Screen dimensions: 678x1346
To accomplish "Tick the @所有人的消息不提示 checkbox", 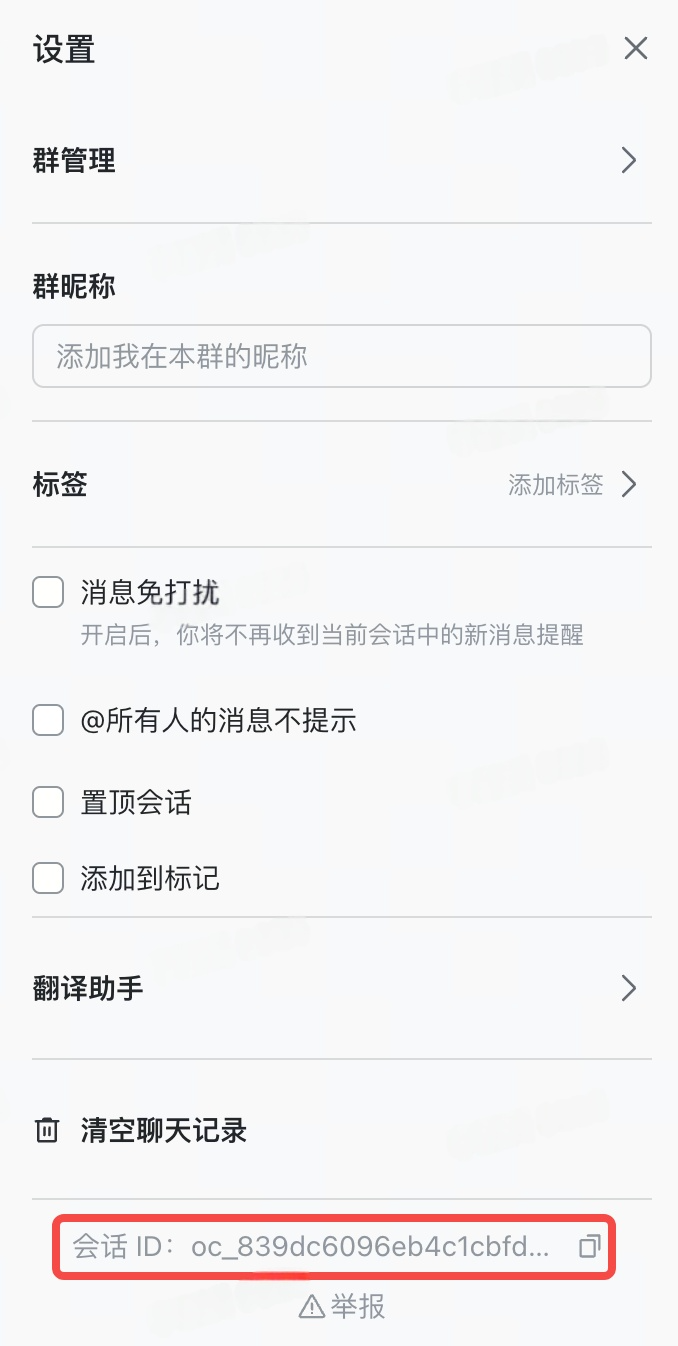I will click(48, 720).
